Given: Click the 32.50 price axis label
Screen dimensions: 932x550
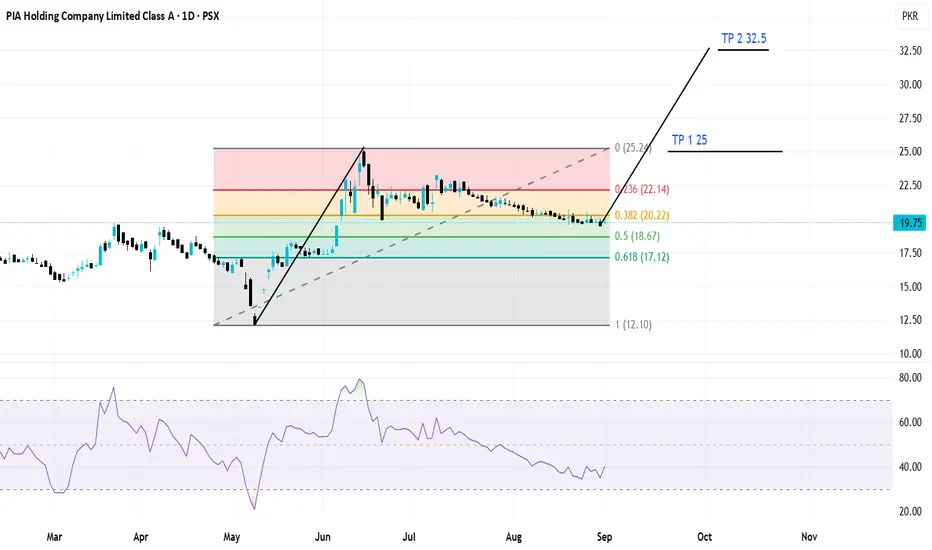Looking at the screenshot, I should [910, 51].
